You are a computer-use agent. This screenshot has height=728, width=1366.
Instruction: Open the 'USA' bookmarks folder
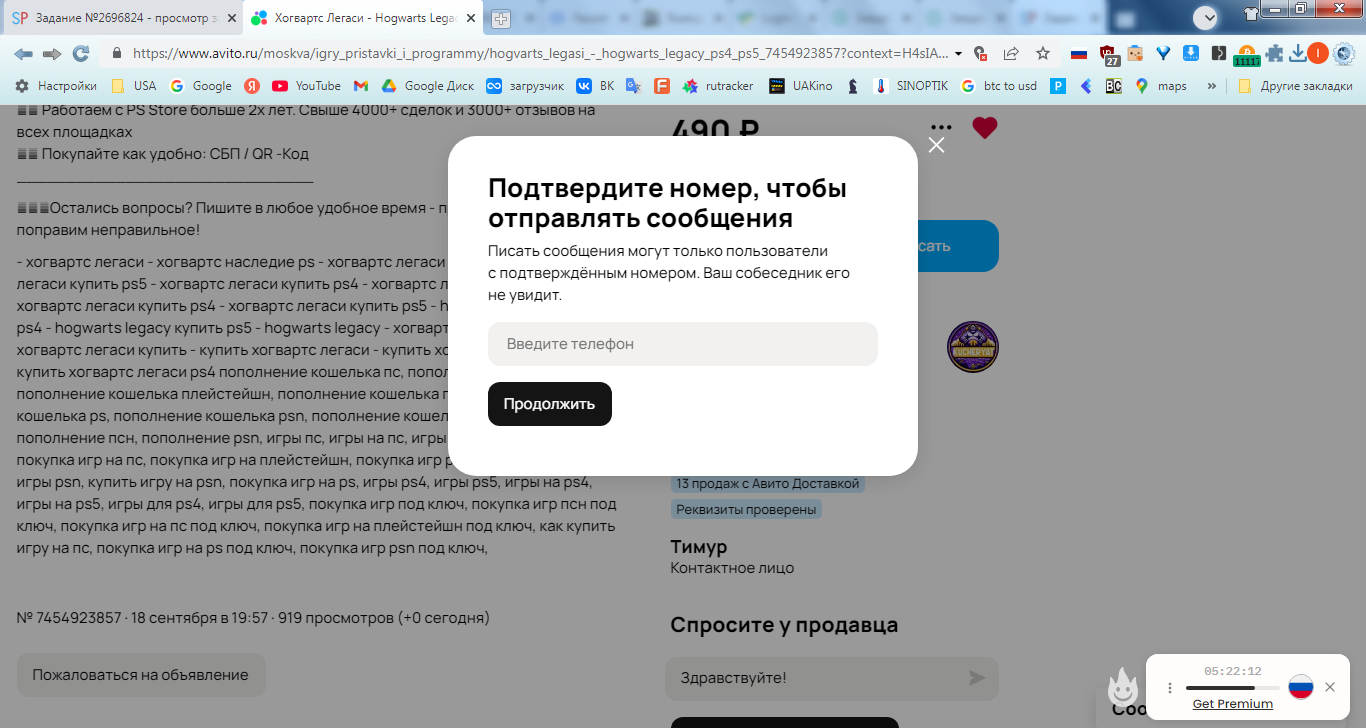click(x=134, y=86)
